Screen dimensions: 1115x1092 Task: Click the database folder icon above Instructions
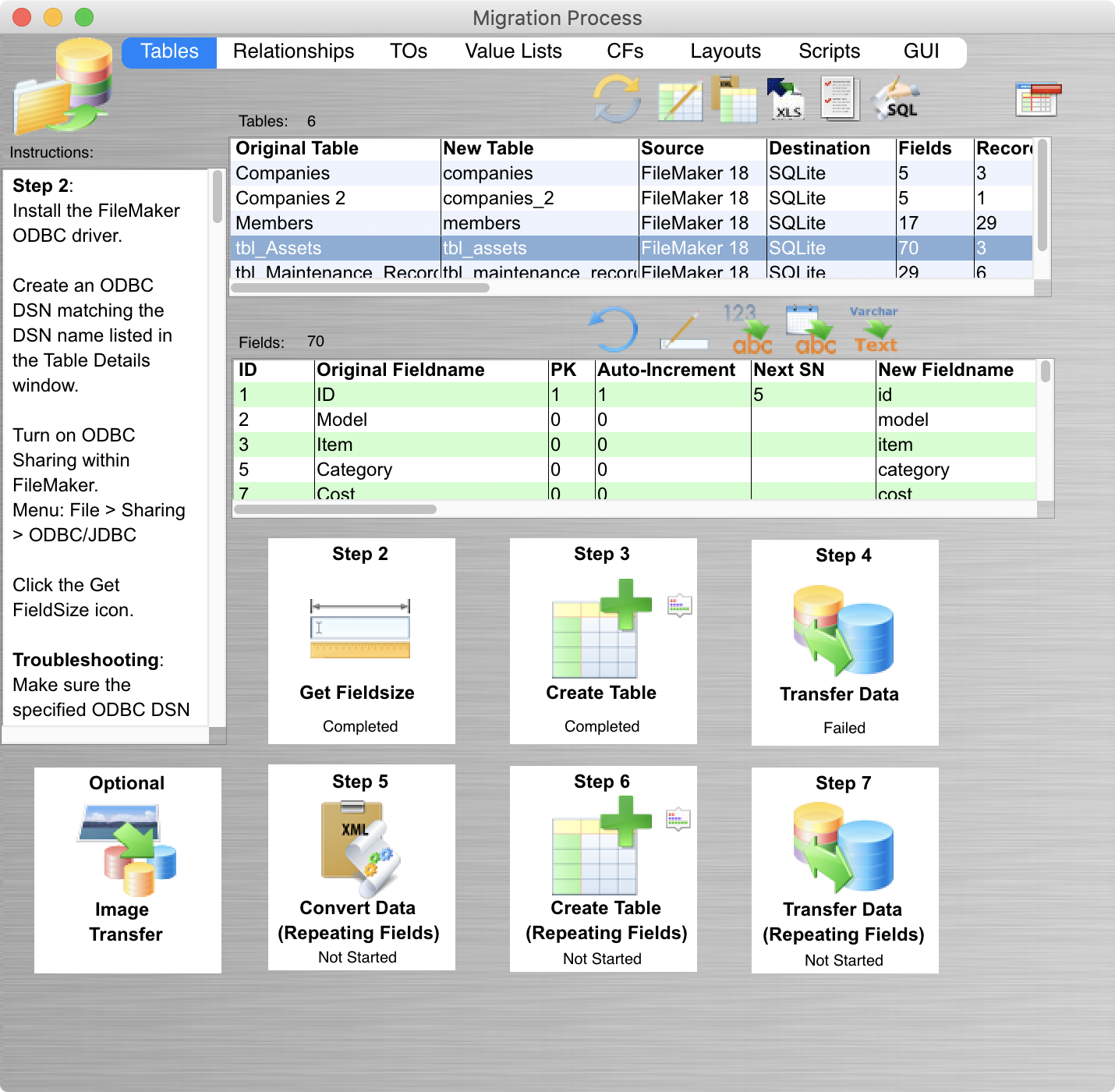click(63, 87)
